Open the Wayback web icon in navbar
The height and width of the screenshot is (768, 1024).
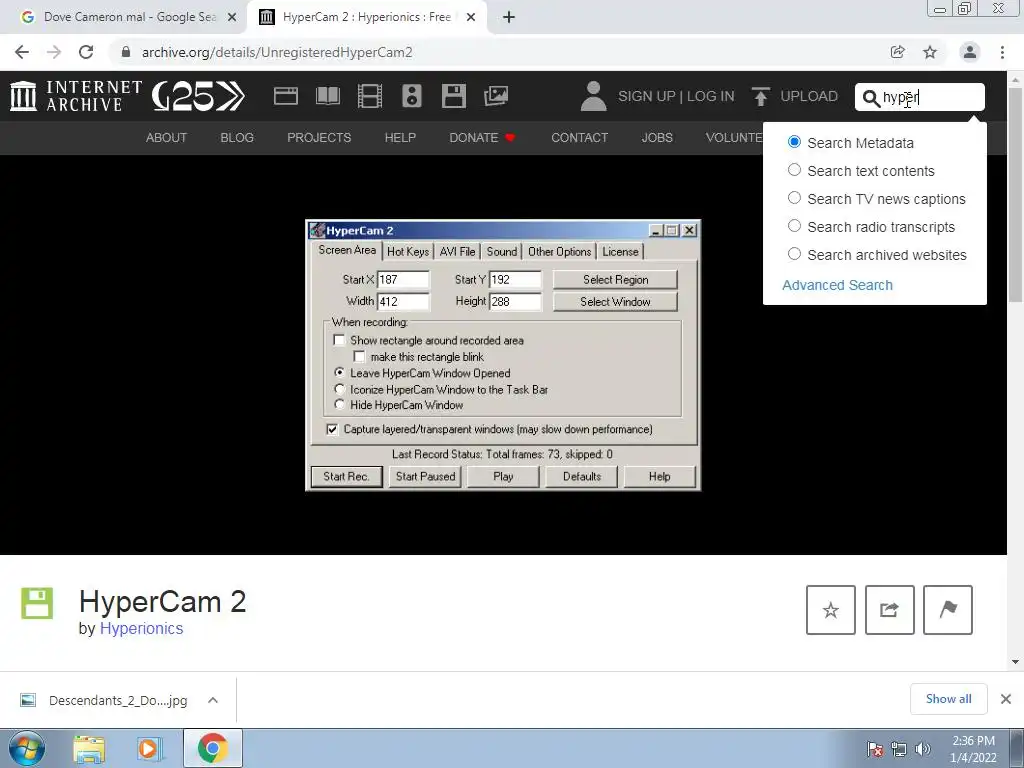point(285,96)
